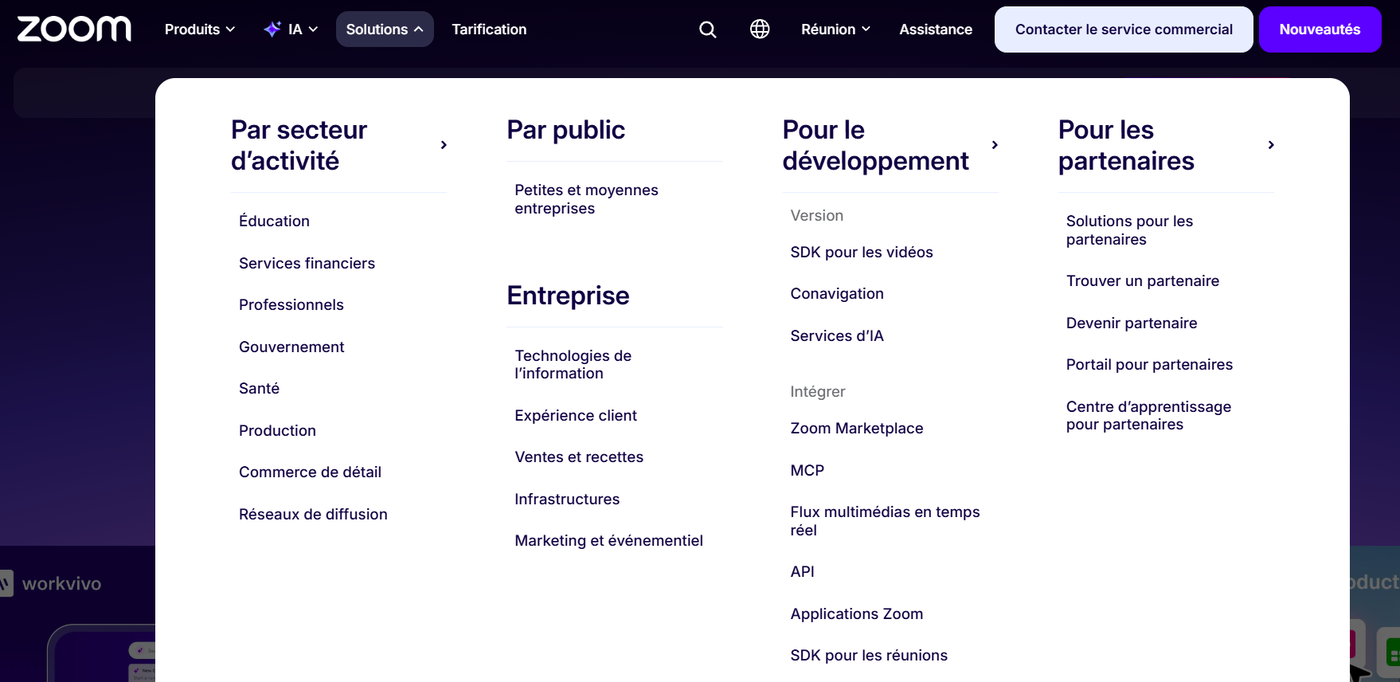Collapse the Solutions menu
The width and height of the screenshot is (1400, 682).
pyautogui.click(x=385, y=30)
